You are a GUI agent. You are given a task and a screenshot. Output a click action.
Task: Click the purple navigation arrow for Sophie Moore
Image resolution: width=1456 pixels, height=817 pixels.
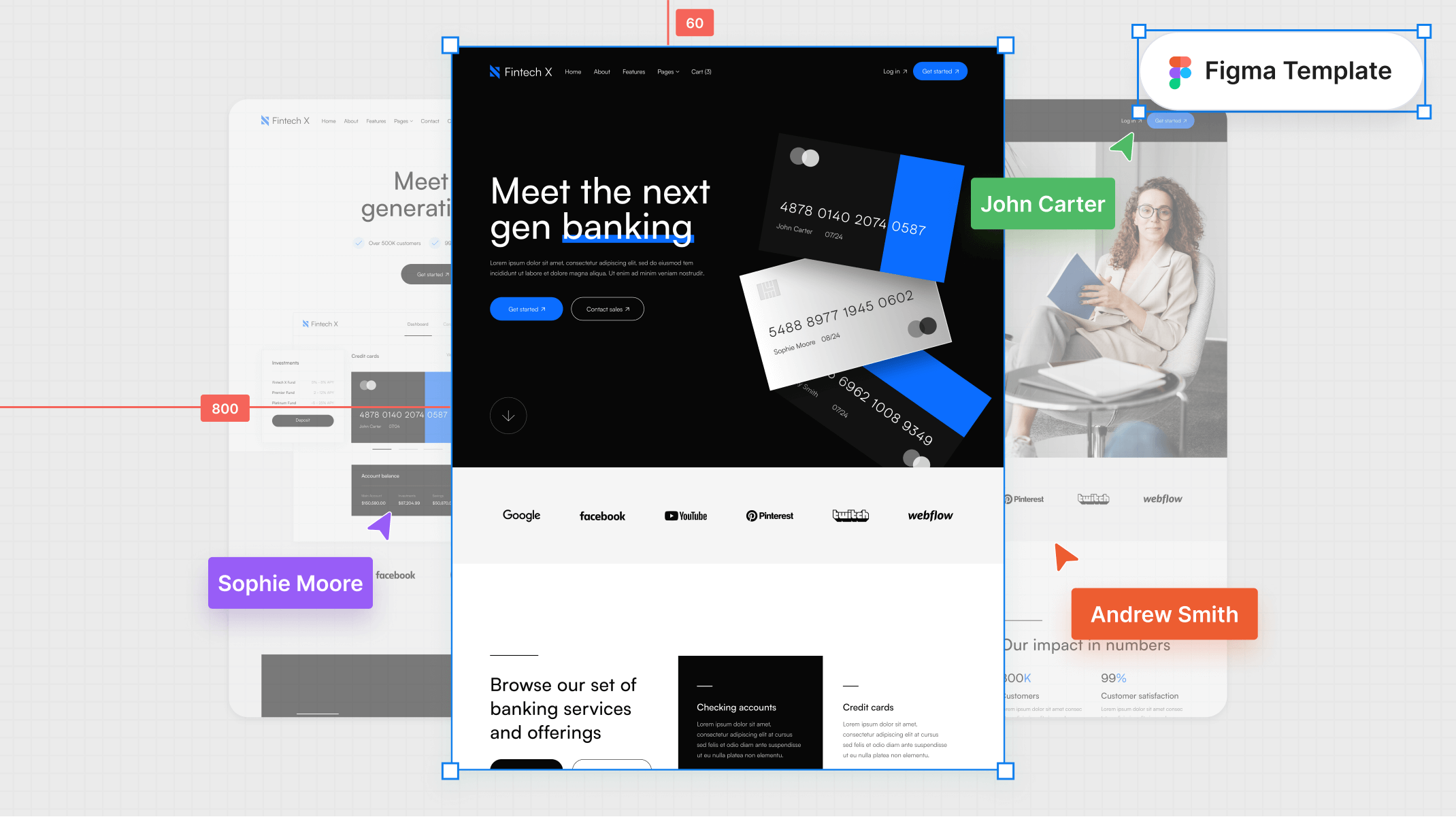pyautogui.click(x=381, y=525)
